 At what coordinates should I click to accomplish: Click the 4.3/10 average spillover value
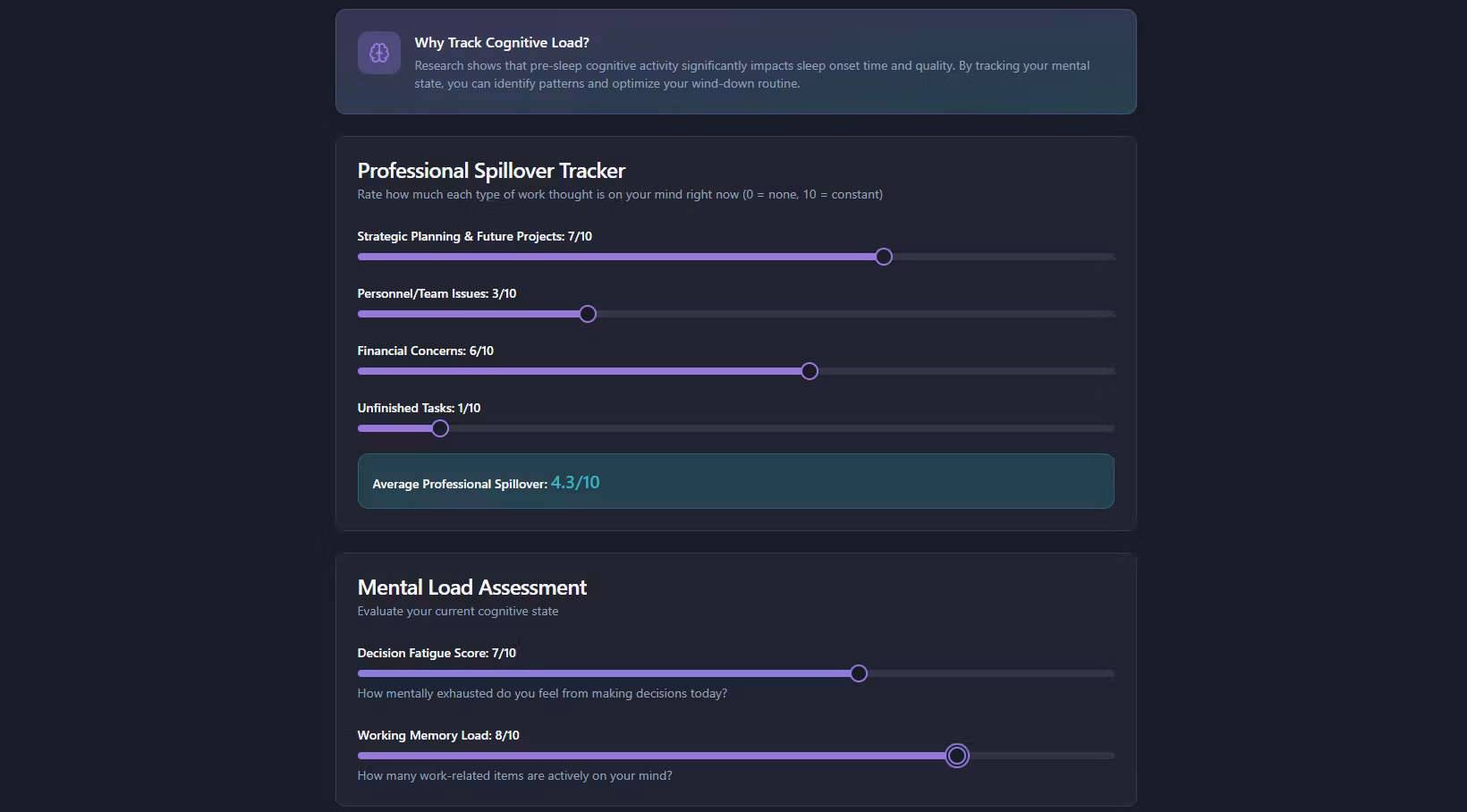(575, 482)
